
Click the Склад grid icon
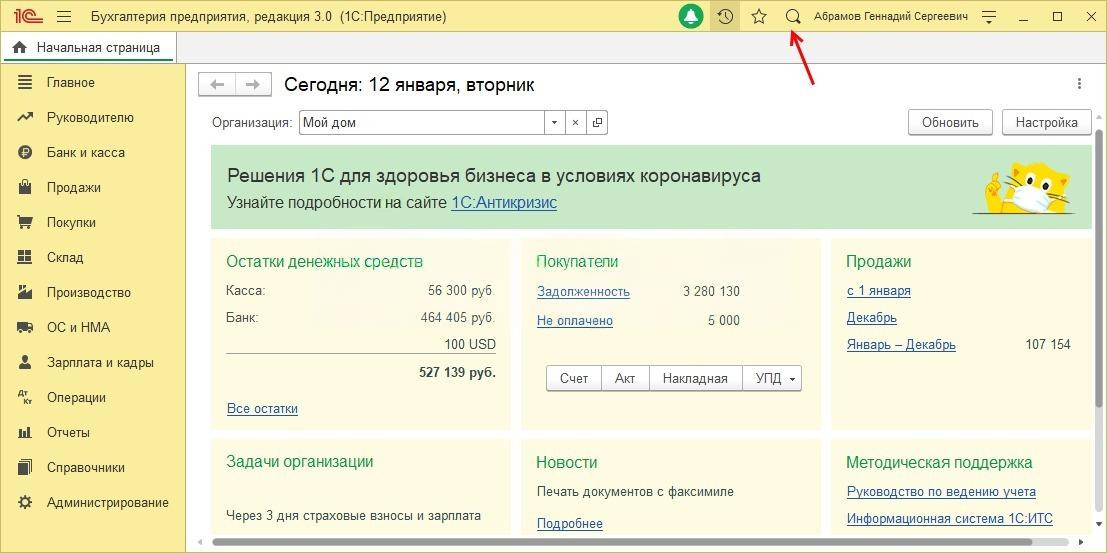(x=25, y=257)
